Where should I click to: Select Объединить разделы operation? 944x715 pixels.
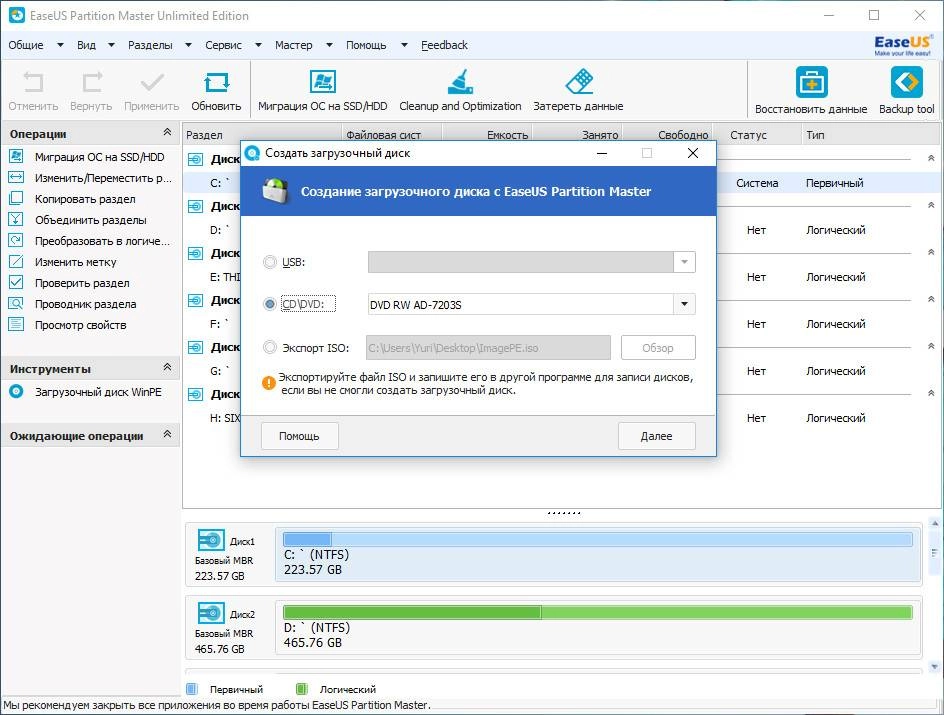point(91,220)
